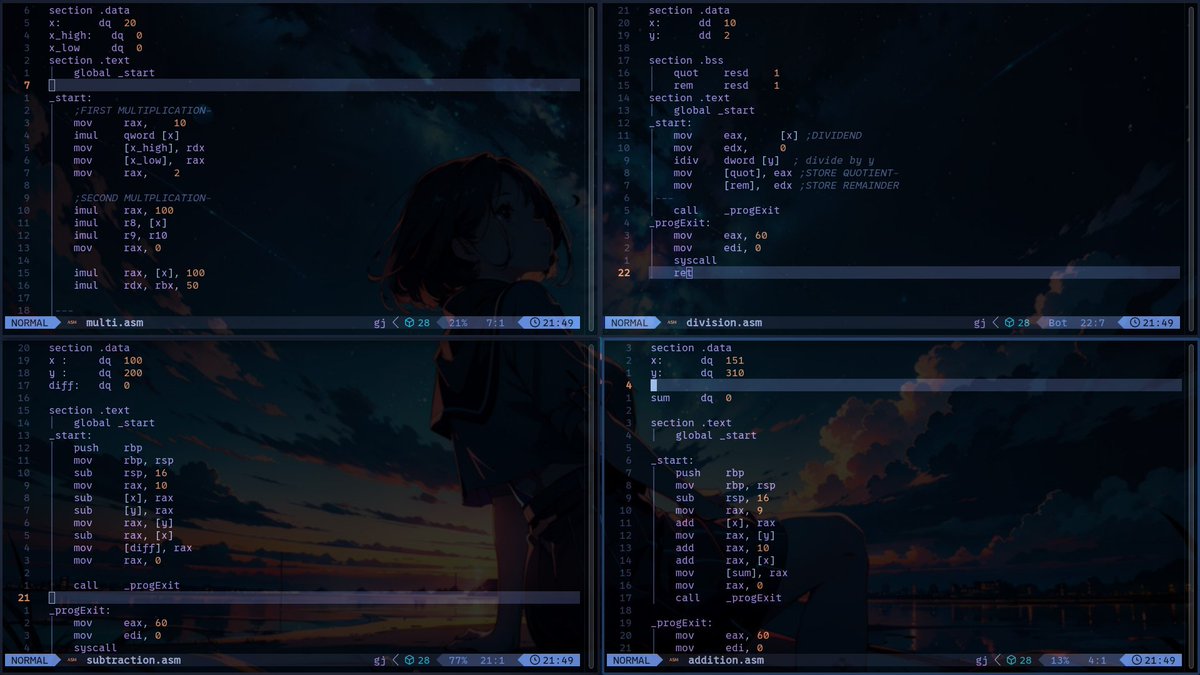The height and width of the screenshot is (675, 1200).
Task: Click the 77% scroll indicator in subtraction.asm
Action: pos(458,661)
